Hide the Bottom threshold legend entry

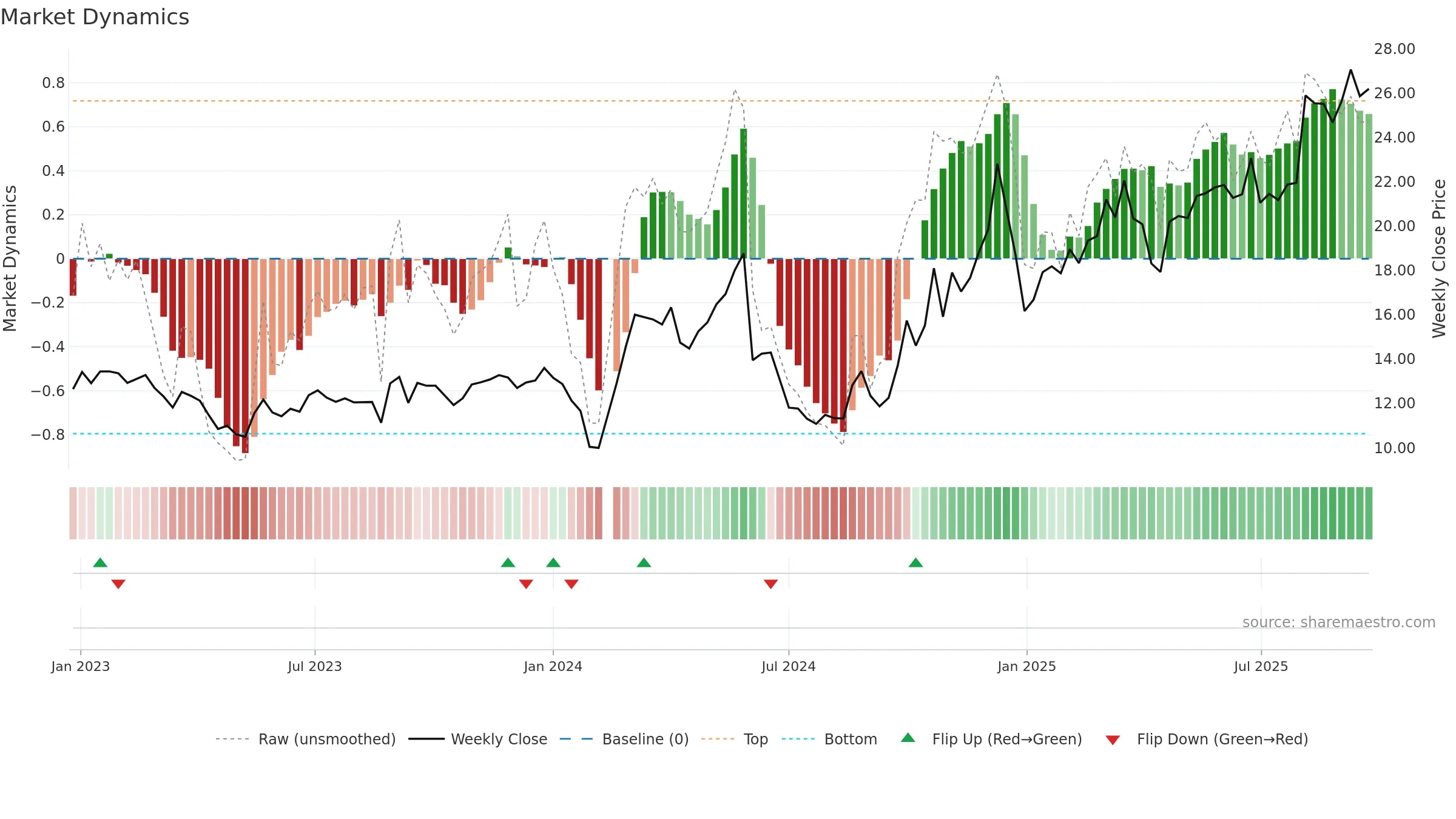829,739
